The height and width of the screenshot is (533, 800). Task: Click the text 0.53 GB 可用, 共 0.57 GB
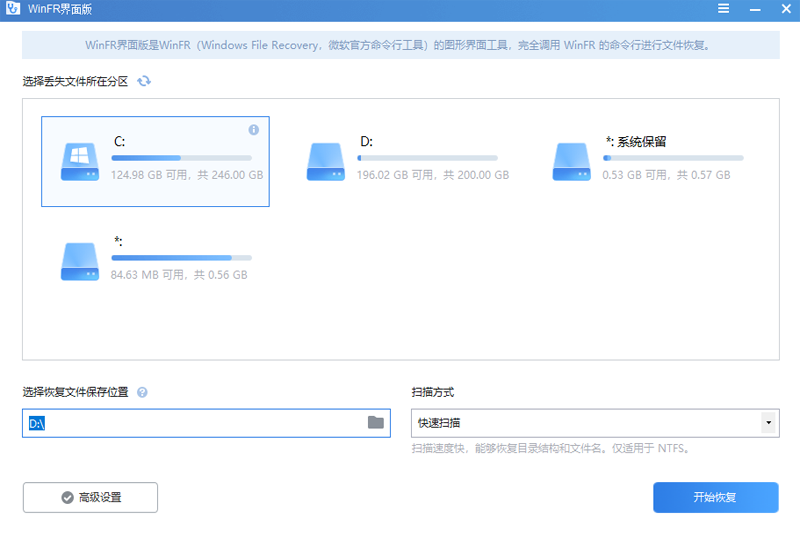click(666, 175)
